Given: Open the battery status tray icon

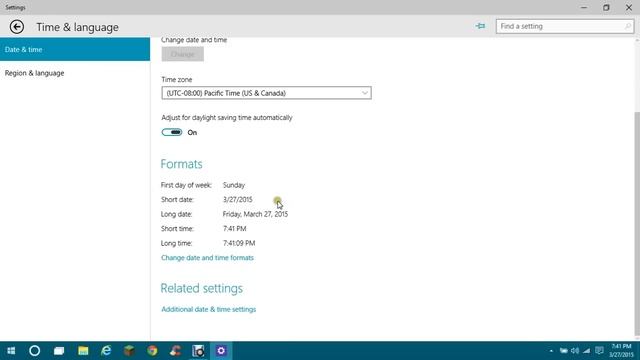Looking at the screenshot, I should tap(563, 351).
